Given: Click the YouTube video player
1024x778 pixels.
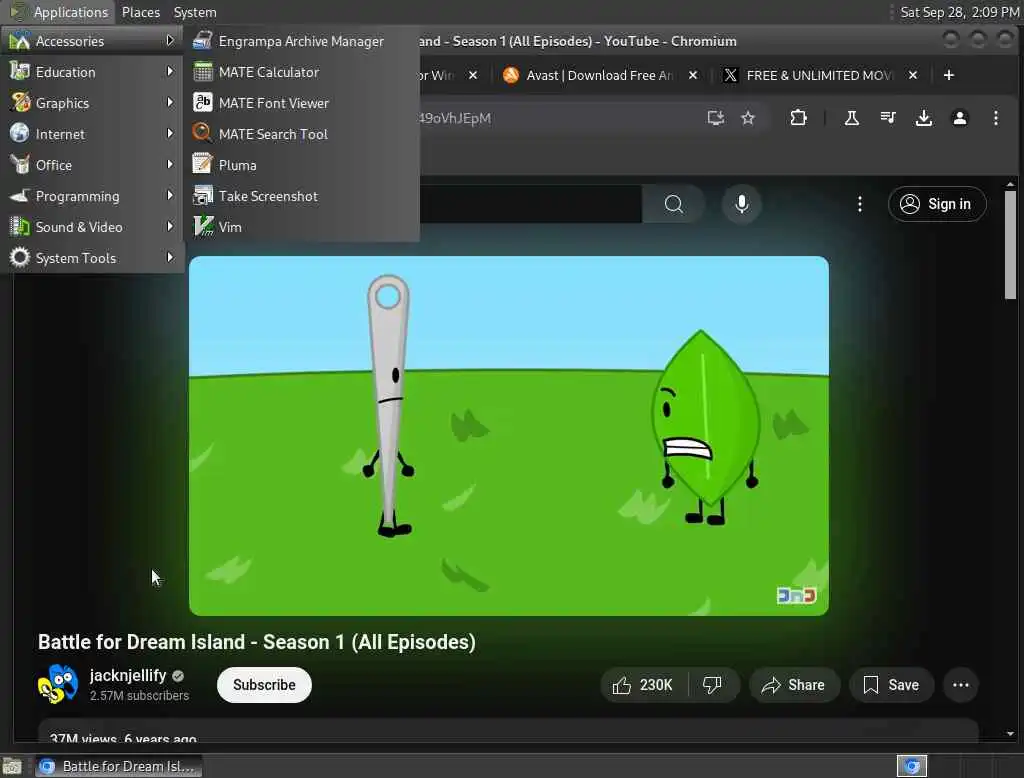Looking at the screenshot, I should [509, 436].
